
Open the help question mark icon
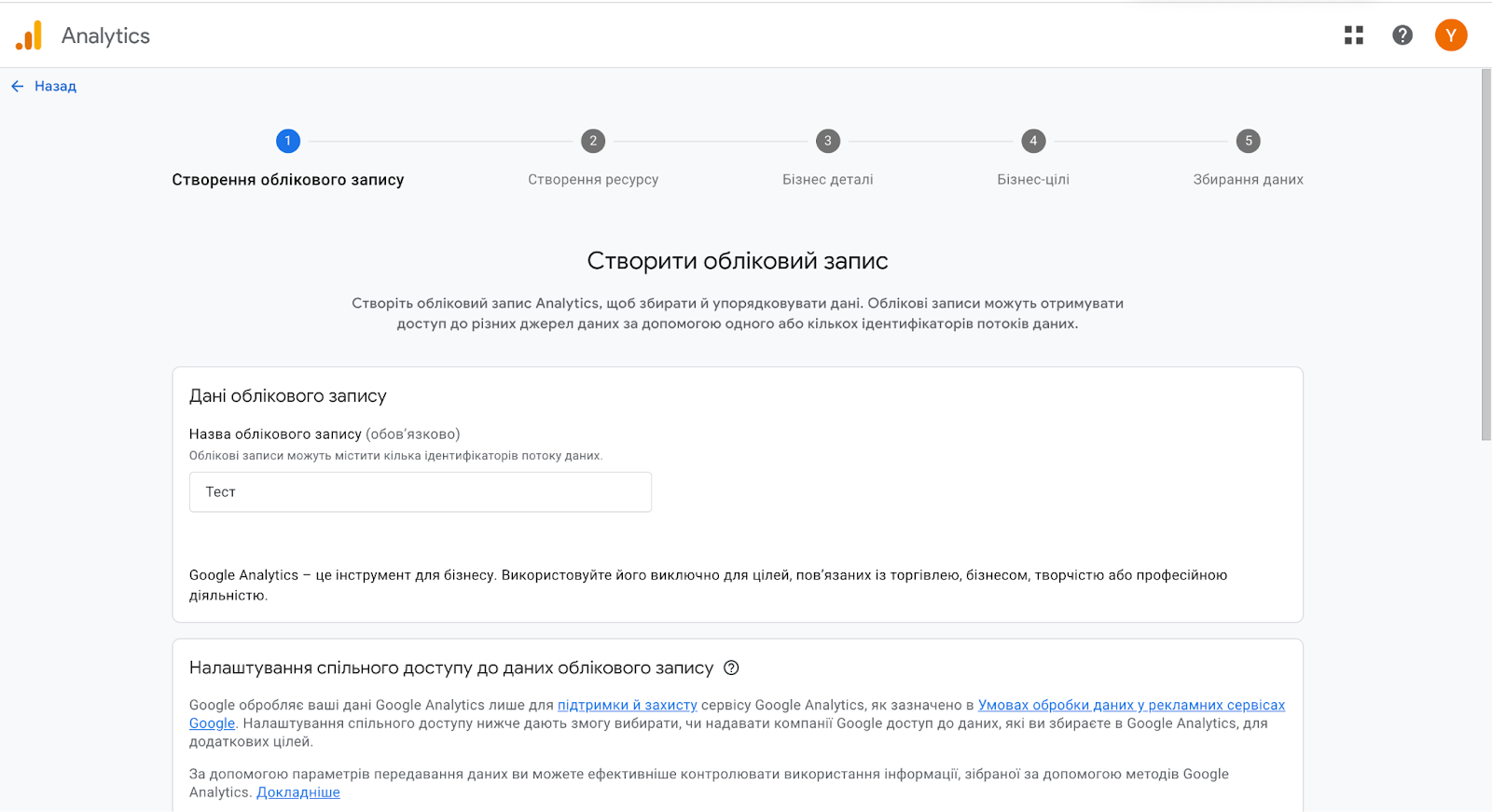coord(1402,35)
